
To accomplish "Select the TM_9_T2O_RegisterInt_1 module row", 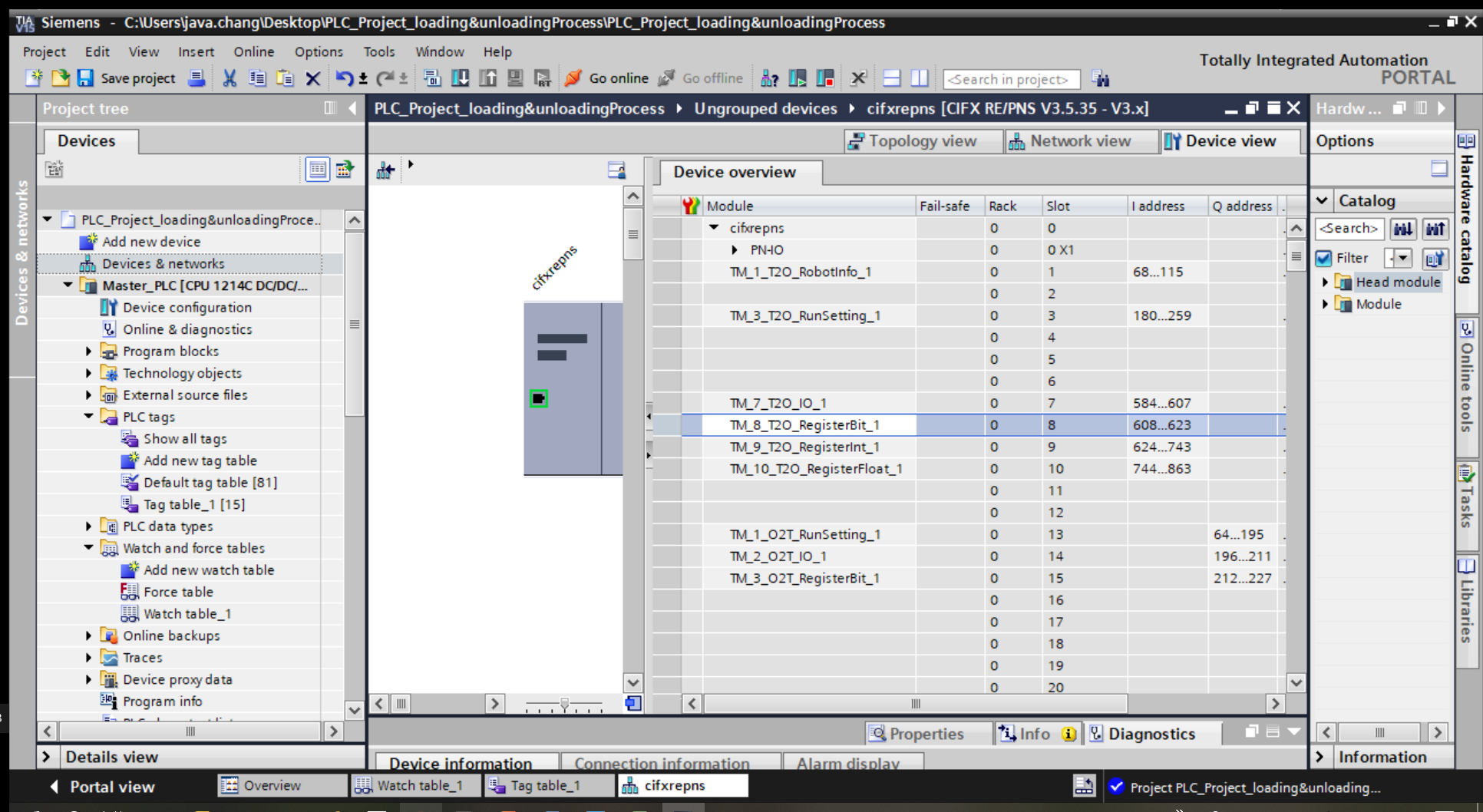I will click(x=983, y=447).
